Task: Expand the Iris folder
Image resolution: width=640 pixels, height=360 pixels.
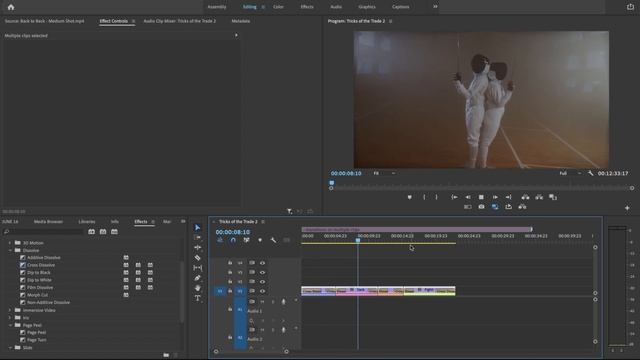Action: coord(10,318)
